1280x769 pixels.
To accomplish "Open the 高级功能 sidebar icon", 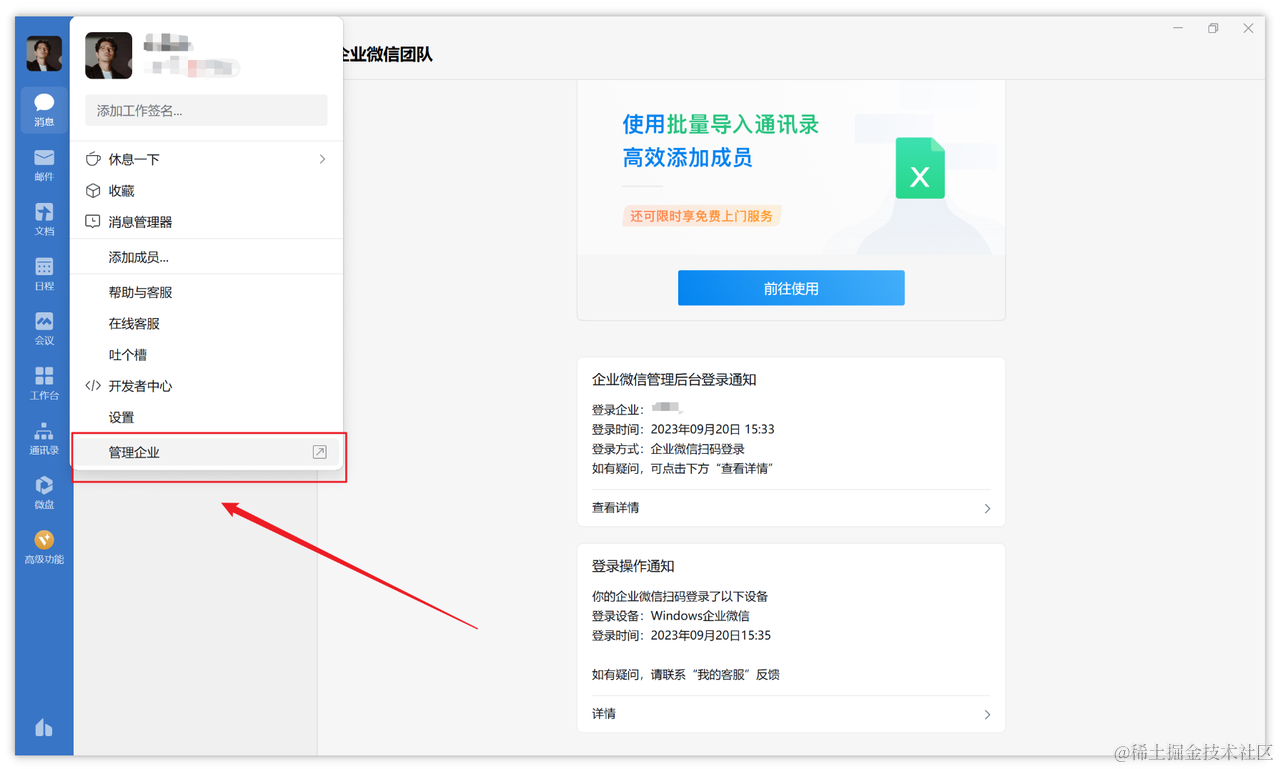I will [x=44, y=546].
